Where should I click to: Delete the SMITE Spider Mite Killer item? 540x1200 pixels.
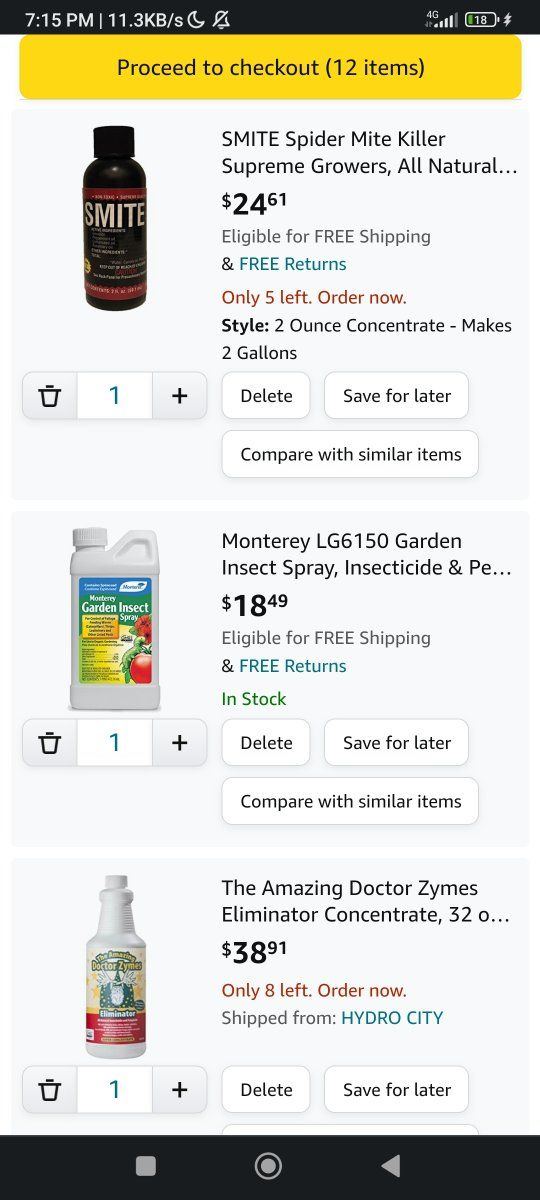coord(266,396)
